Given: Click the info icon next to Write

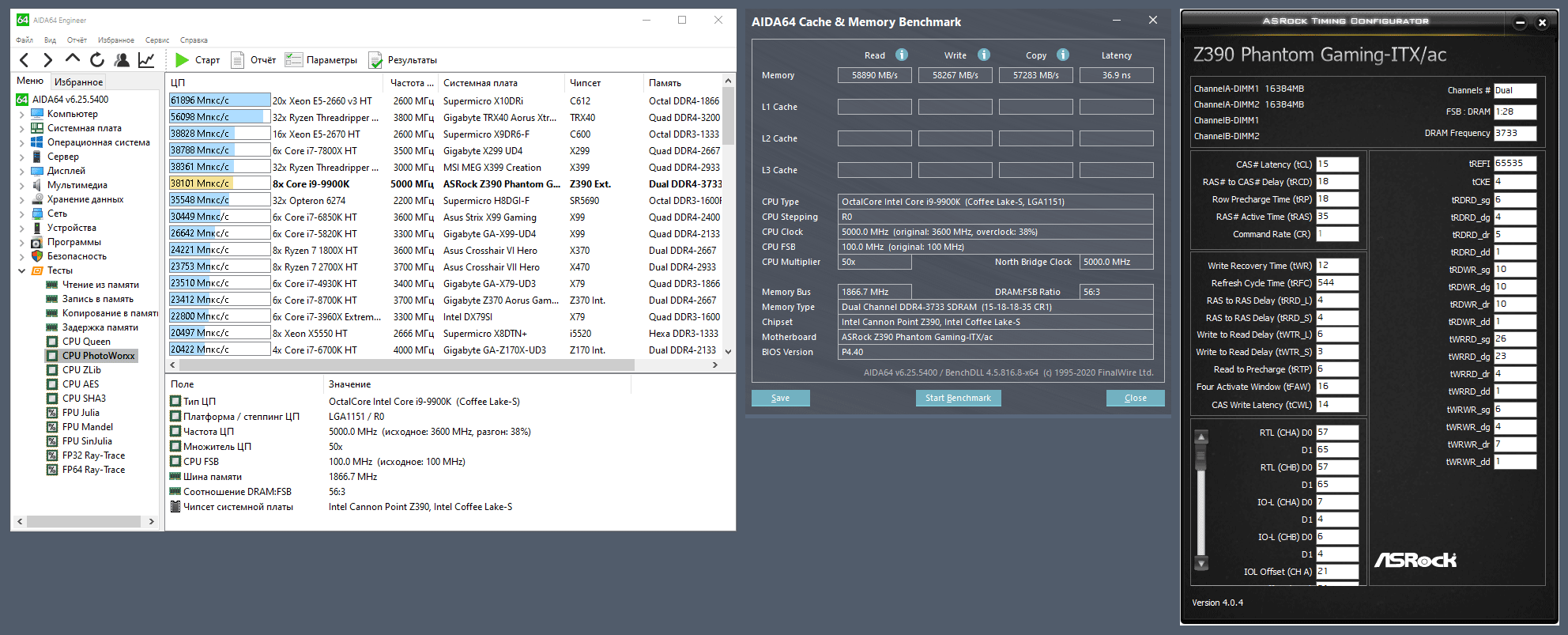Looking at the screenshot, I should coord(984,55).
